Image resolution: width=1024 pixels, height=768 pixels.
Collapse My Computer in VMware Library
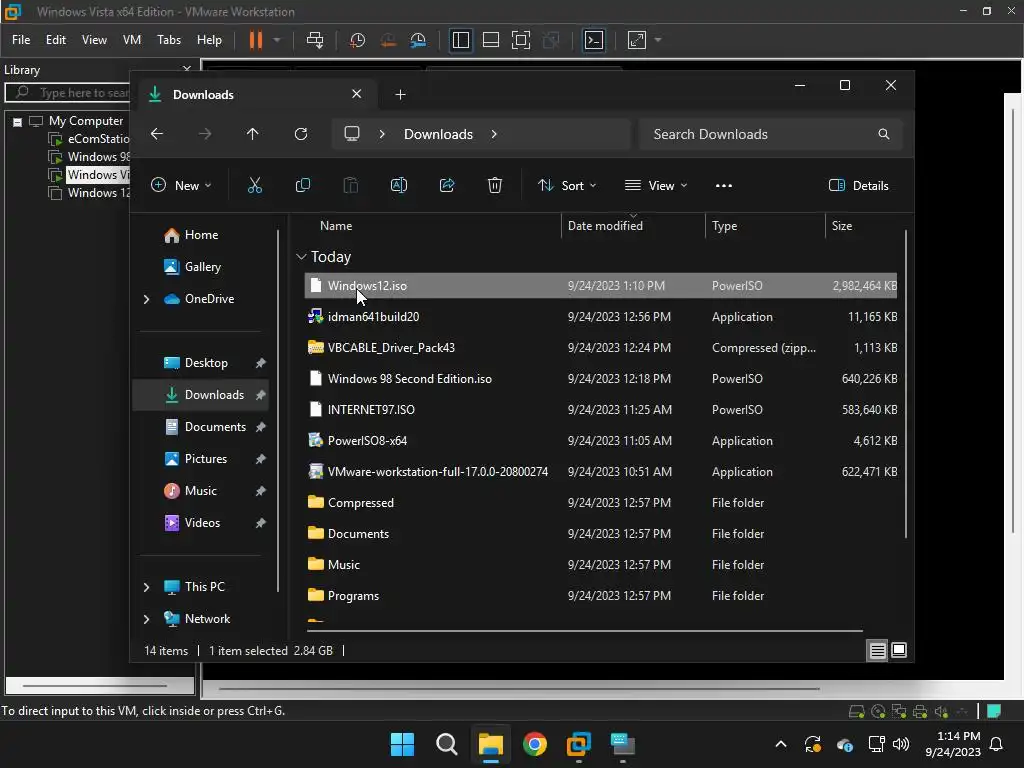18,121
